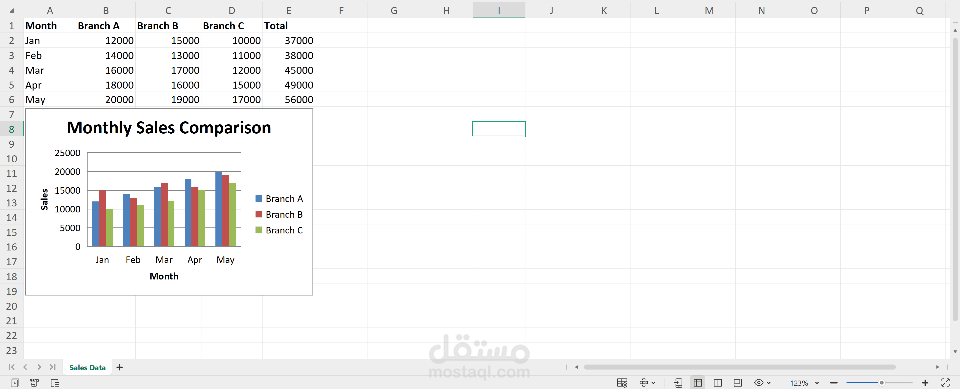The image size is (960, 389).
Task: Click the statistics icon in status bar
Action: click(34, 383)
